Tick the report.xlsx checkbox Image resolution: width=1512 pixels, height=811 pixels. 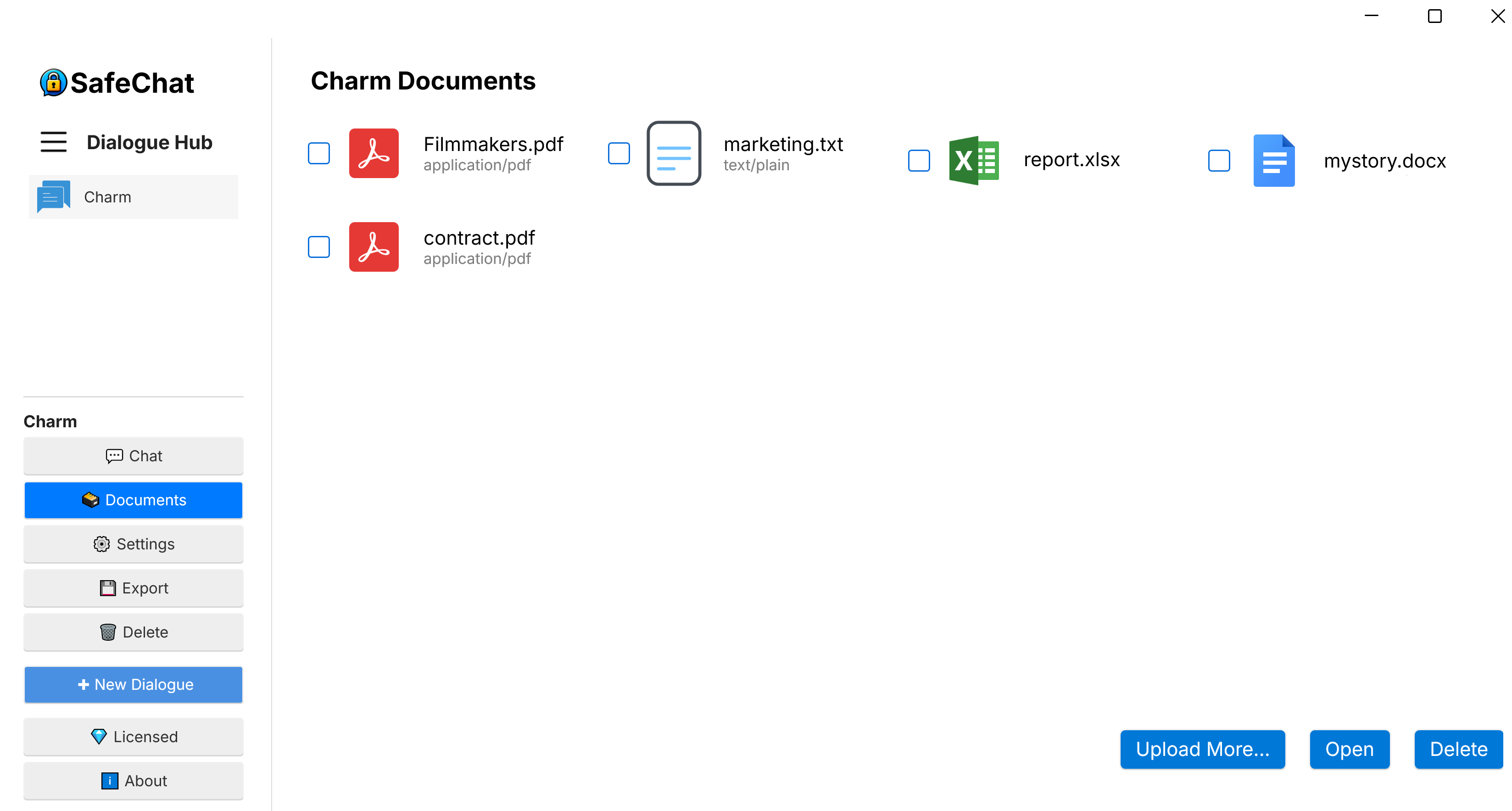[x=919, y=160]
